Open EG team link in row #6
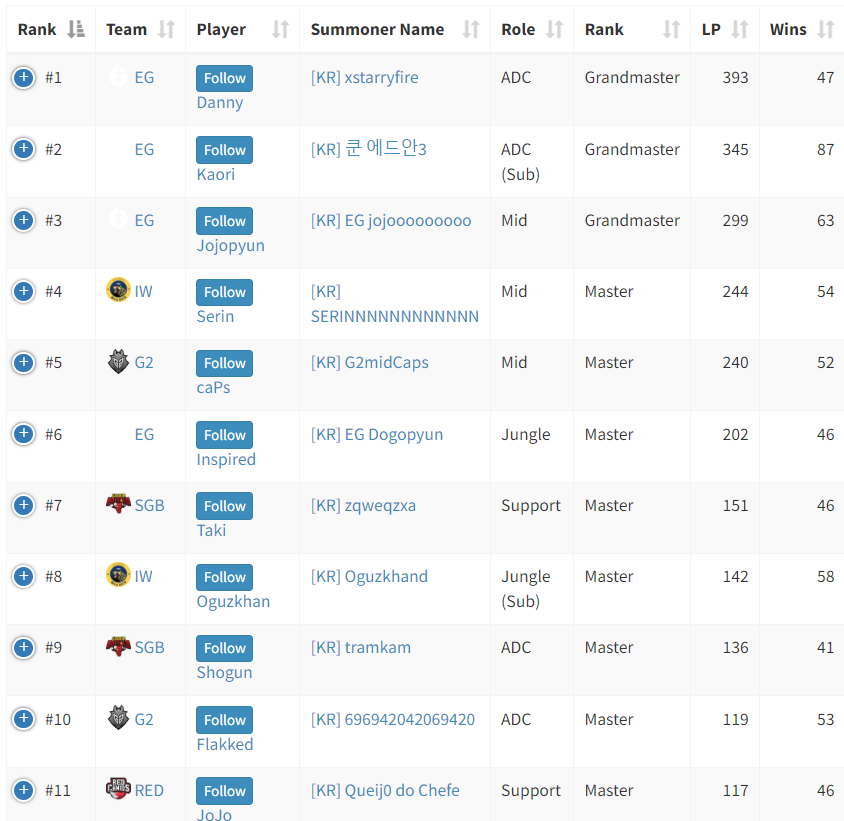Screen dimensions: 844x821 point(144,434)
